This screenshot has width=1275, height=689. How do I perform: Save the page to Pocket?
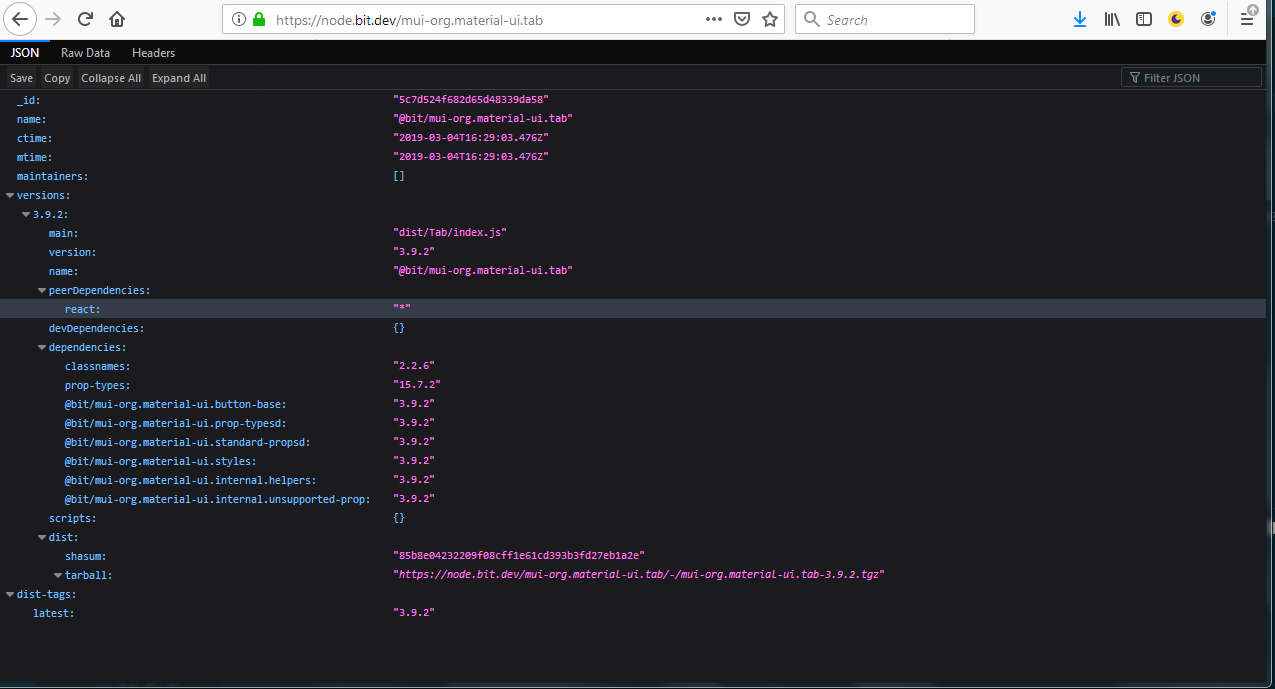click(740, 19)
